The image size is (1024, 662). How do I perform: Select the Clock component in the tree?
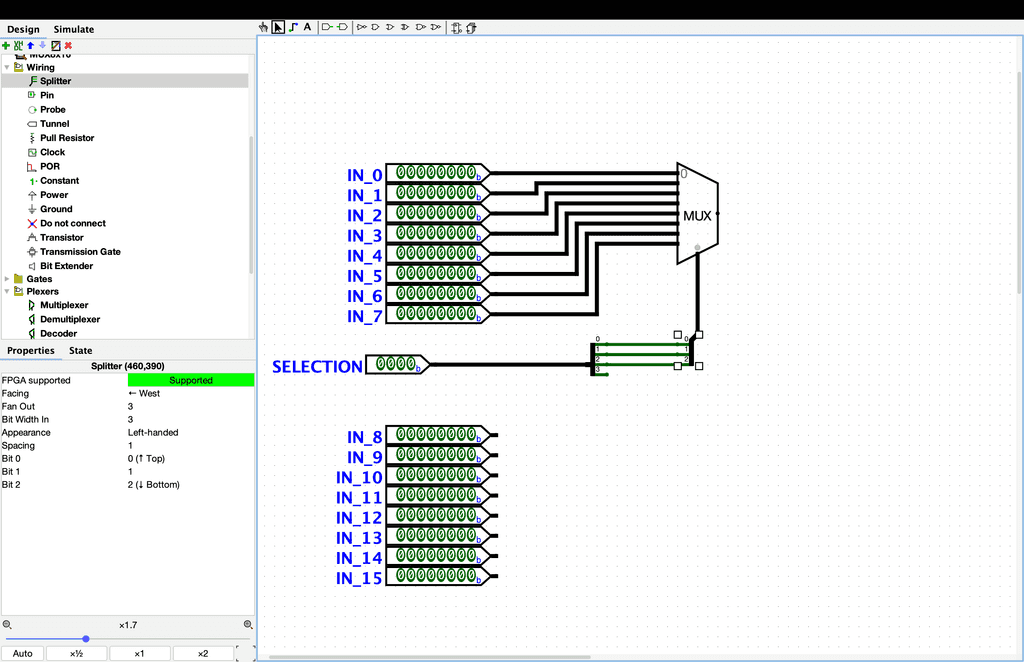click(x=52, y=152)
